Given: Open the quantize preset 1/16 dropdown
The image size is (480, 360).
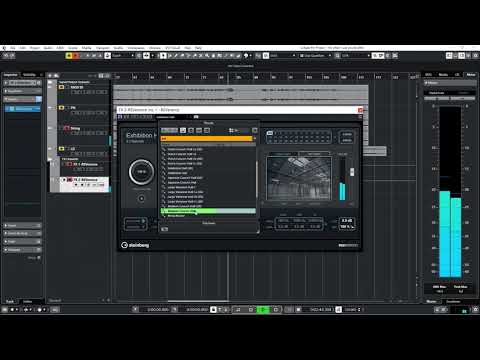Looking at the screenshot, I should coord(356,56).
